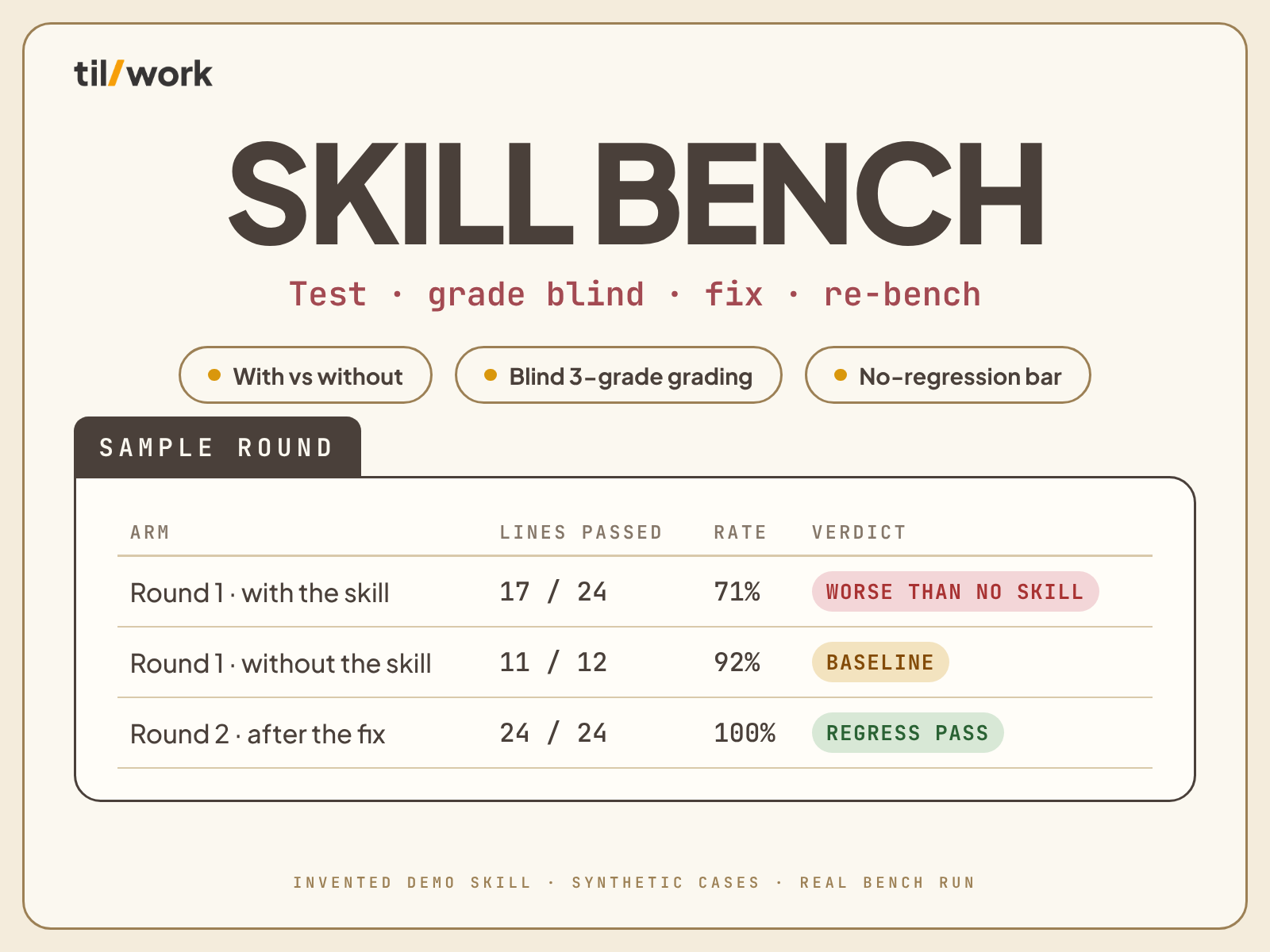This screenshot has width=1270, height=952.
Task: Click the '17 / 24' lines passed value
Action: click(x=553, y=592)
